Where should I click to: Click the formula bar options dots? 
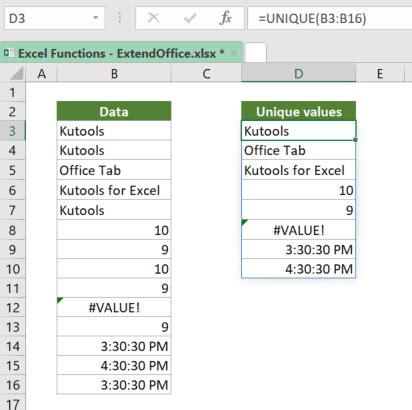(119, 18)
